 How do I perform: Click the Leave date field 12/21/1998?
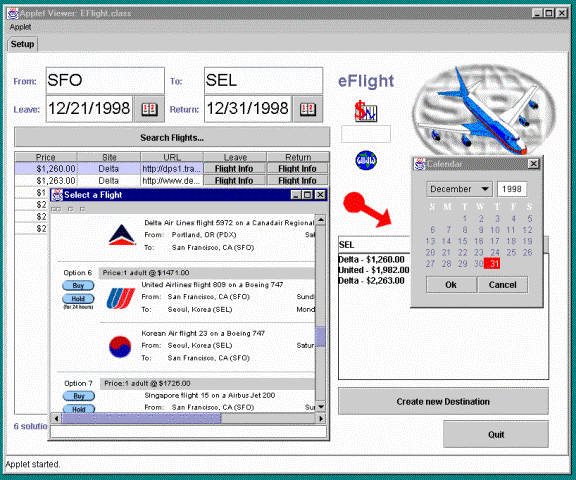coord(89,109)
